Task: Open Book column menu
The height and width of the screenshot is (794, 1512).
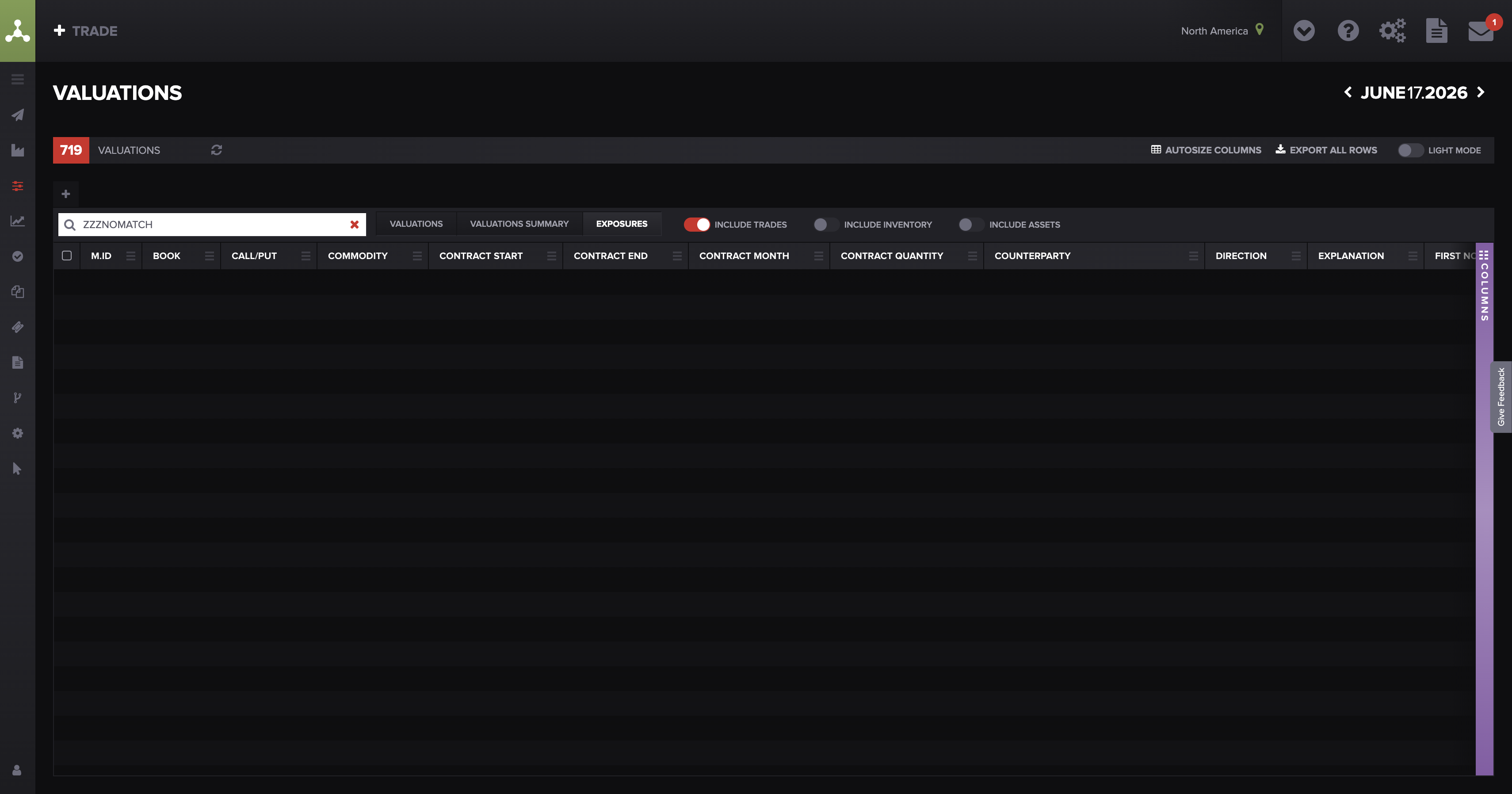Action: click(210, 256)
